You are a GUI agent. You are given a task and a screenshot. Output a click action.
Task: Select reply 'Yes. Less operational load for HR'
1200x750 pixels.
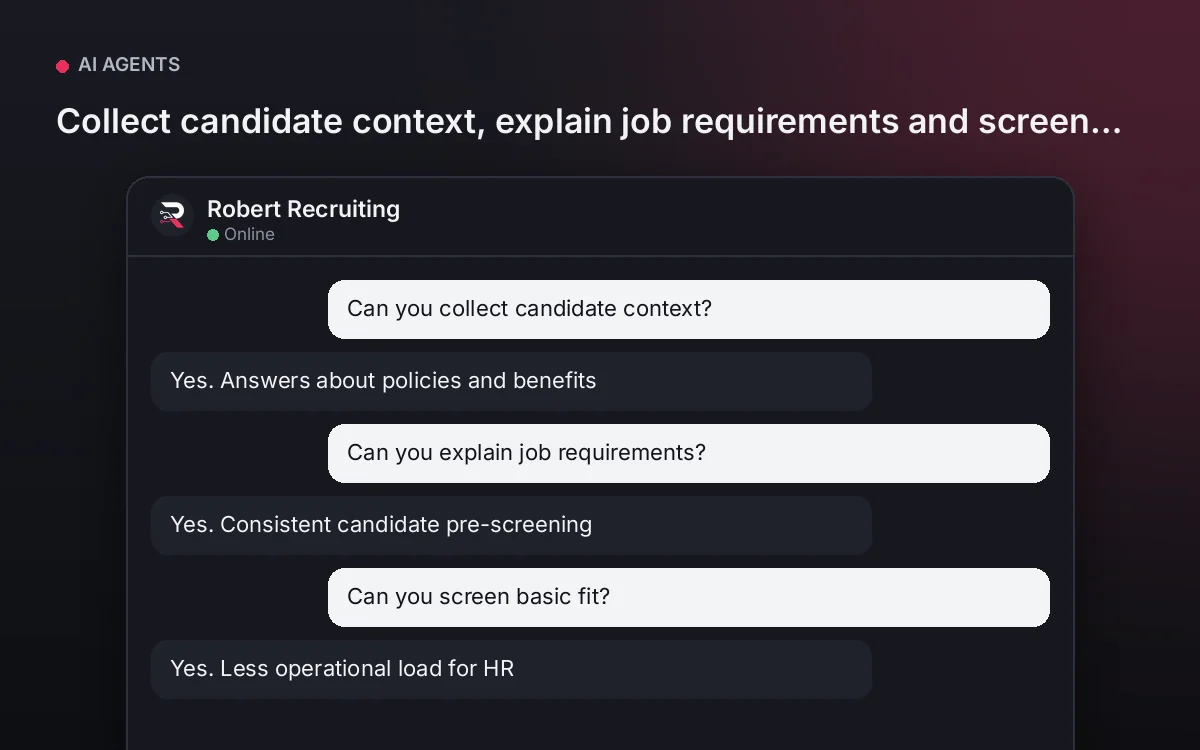tap(511, 669)
